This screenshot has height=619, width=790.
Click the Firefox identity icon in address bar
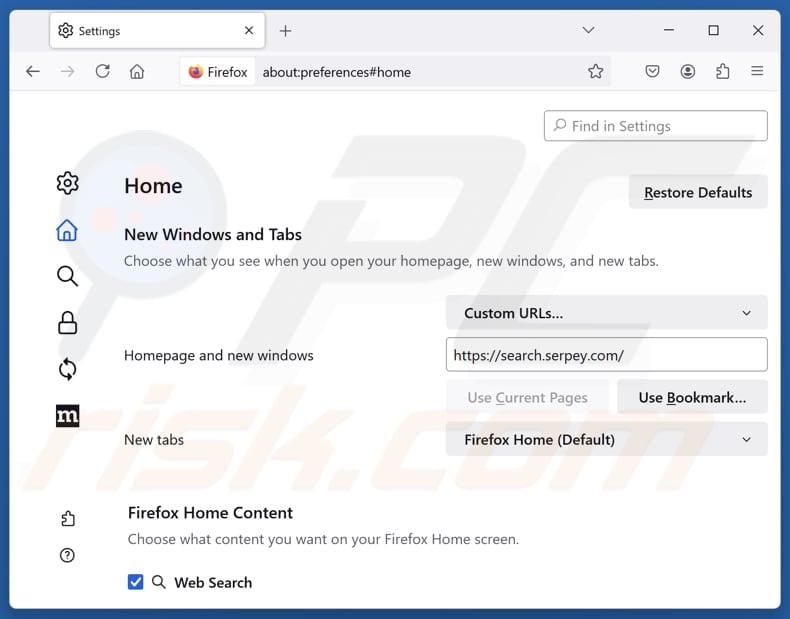click(195, 72)
